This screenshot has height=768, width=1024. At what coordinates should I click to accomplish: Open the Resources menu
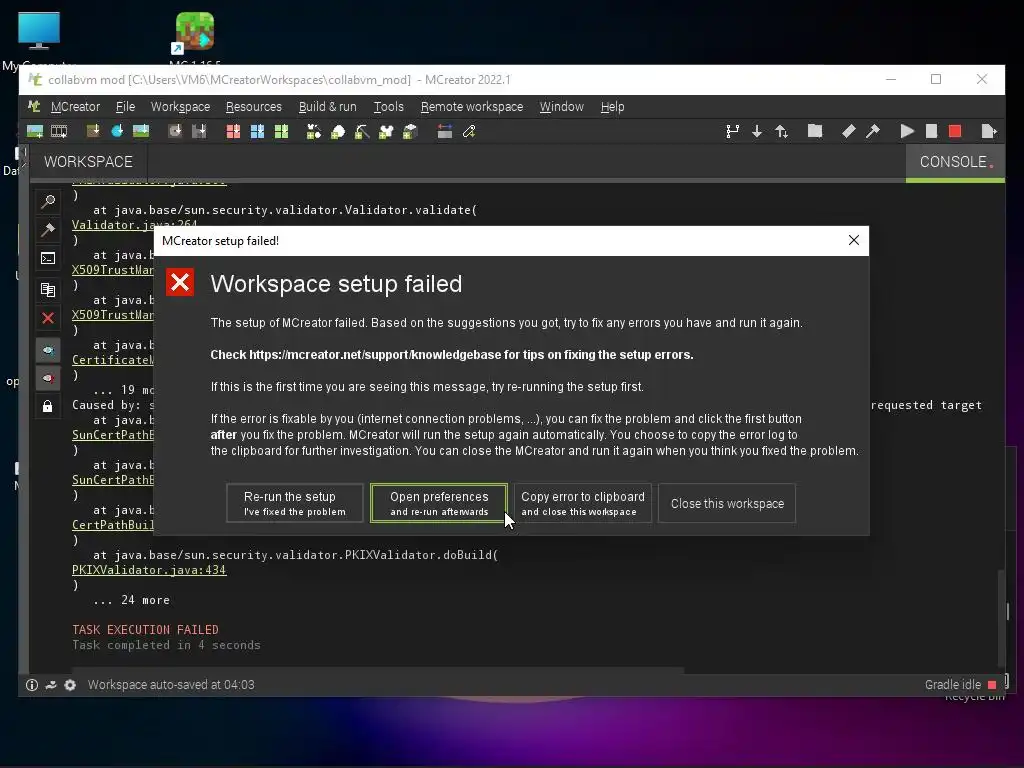[x=253, y=106]
